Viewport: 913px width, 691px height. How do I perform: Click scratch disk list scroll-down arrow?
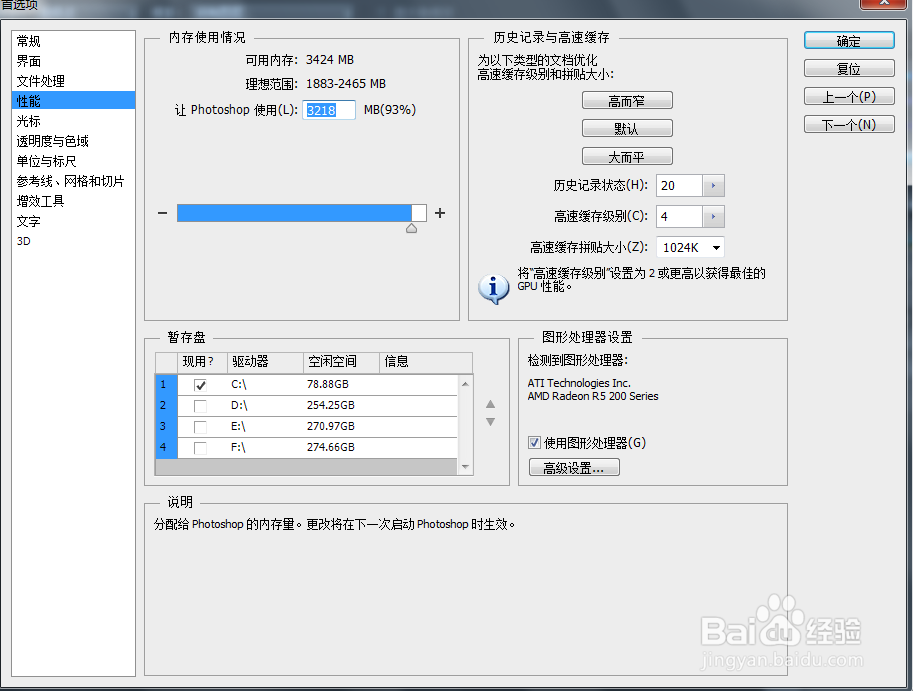click(x=465, y=466)
